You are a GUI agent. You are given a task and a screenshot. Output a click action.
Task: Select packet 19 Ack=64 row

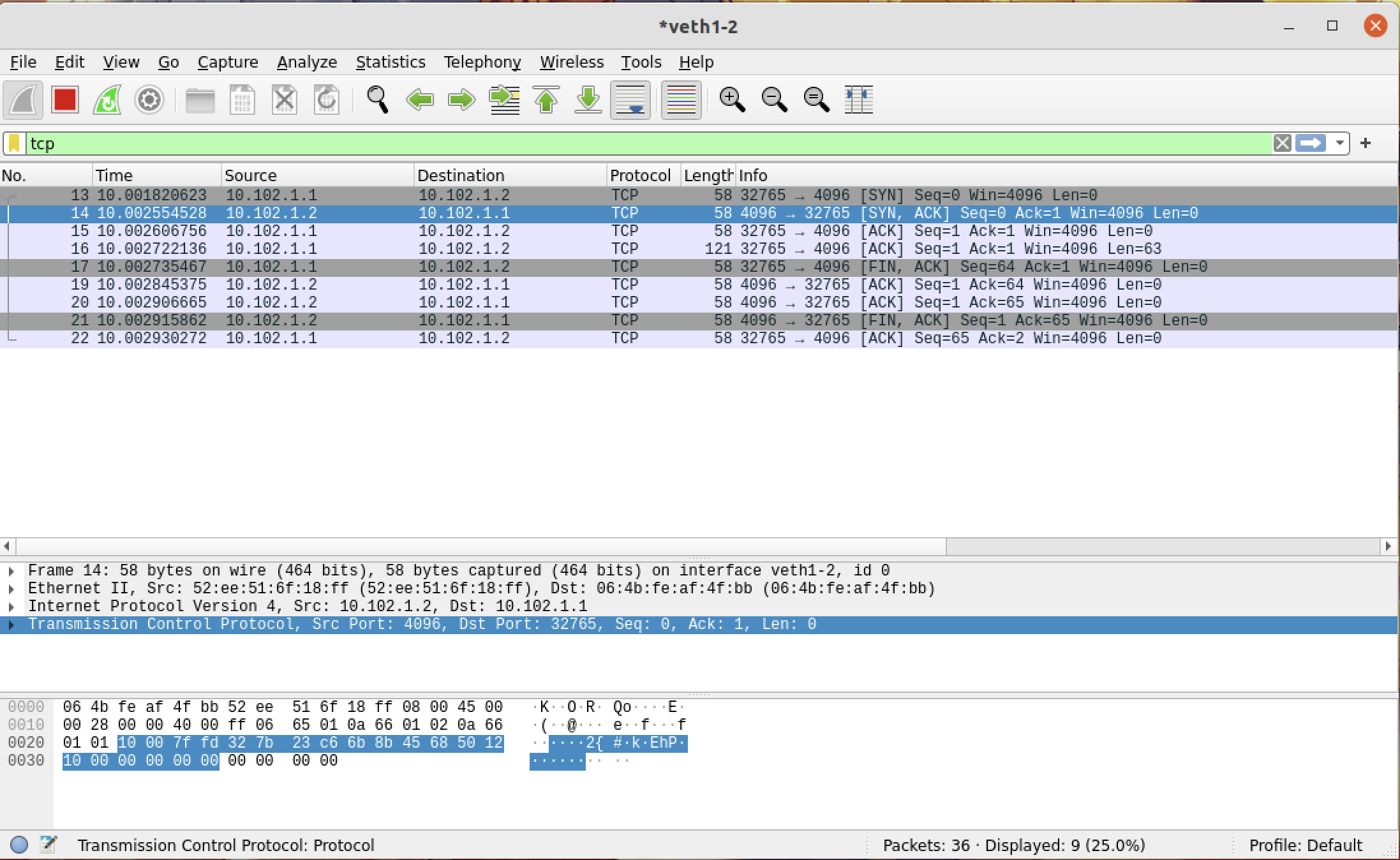(x=699, y=285)
